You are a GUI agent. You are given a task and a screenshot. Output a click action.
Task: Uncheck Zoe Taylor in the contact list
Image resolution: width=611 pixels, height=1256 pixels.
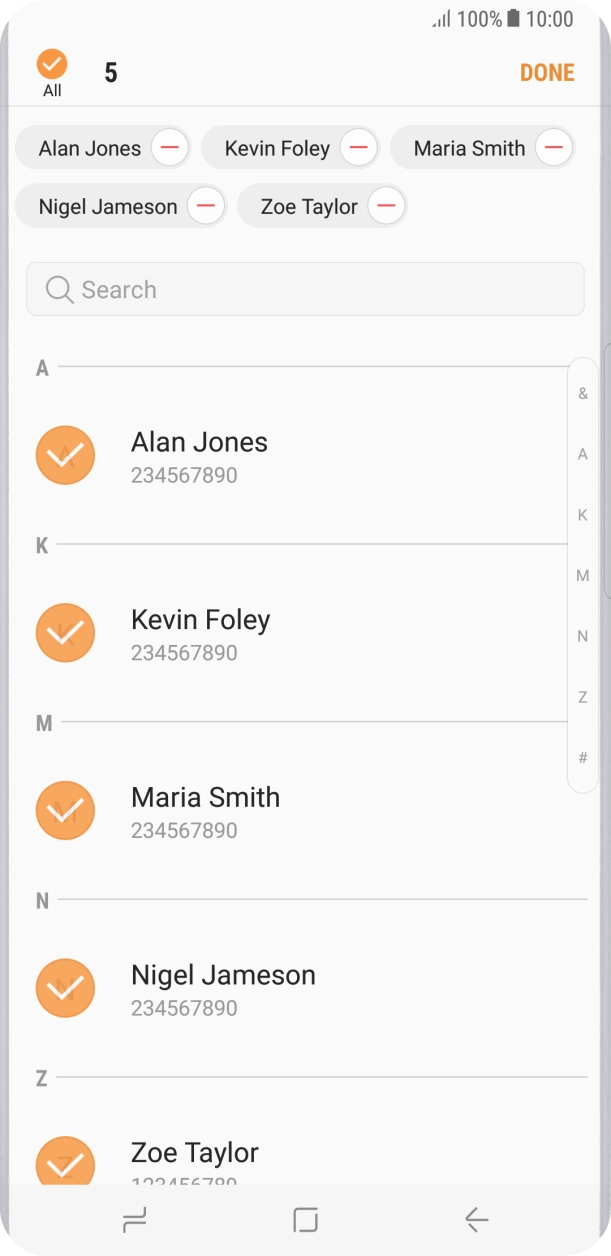pyautogui.click(x=65, y=1163)
